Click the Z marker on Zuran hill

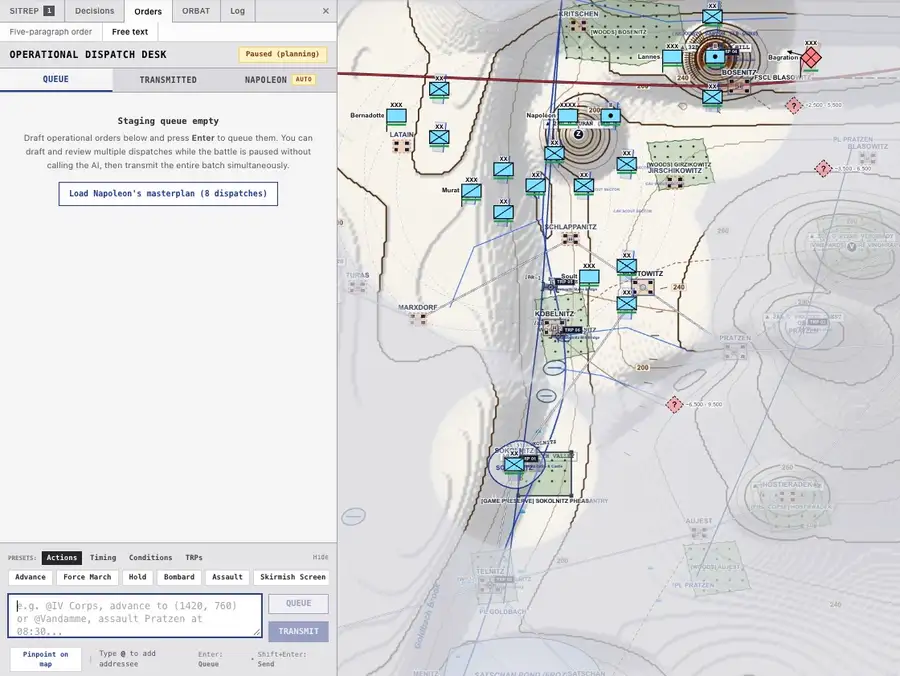[x=579, y=134]
